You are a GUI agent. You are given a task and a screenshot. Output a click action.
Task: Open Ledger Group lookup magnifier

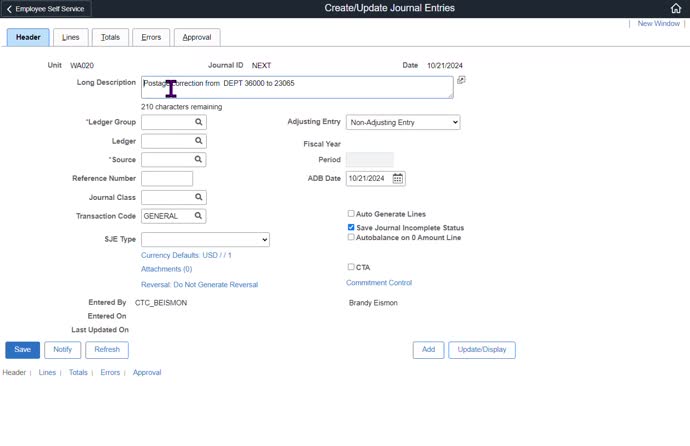click(199, 122)
